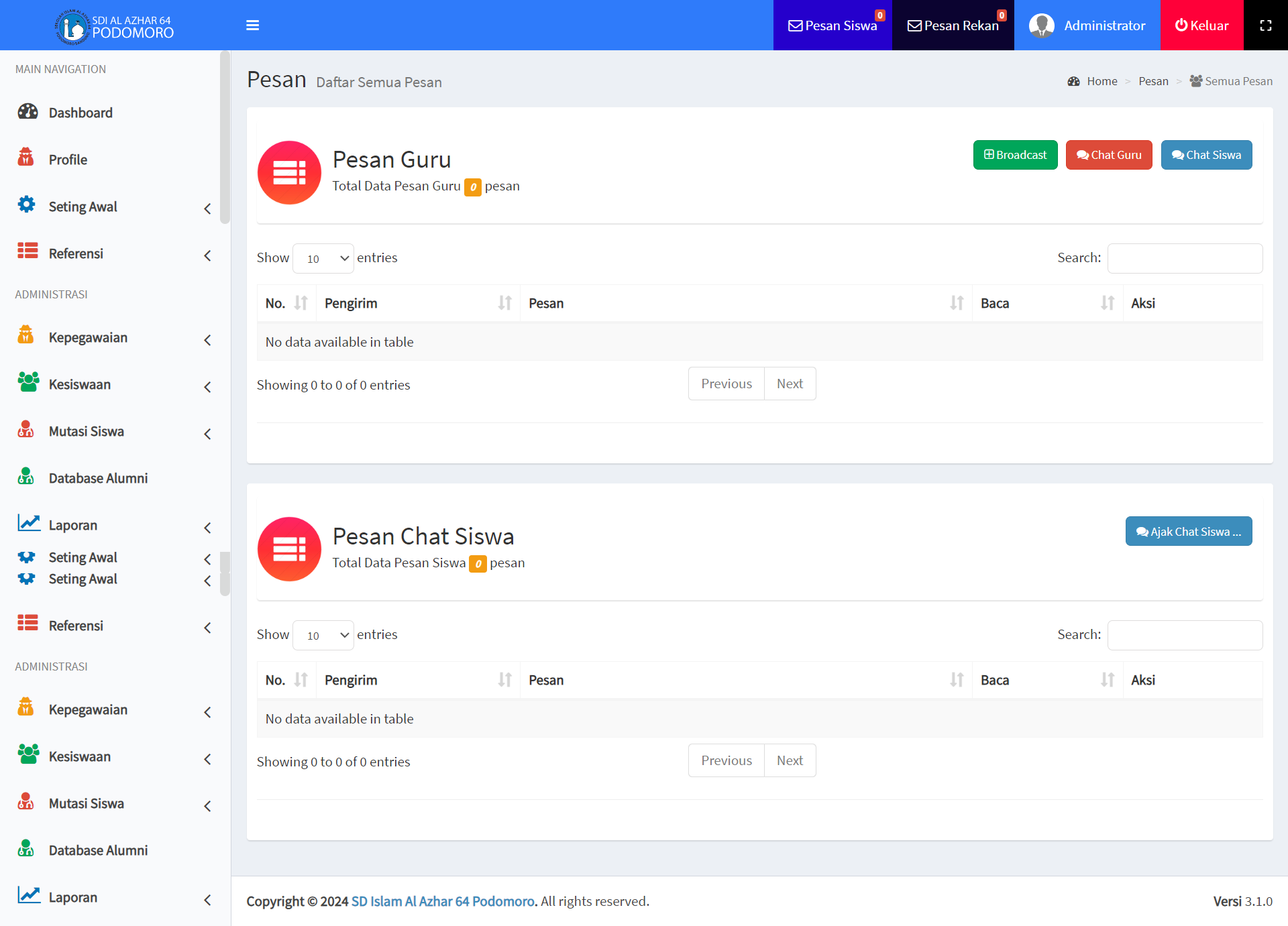The height and width of the screenshot is (926, 1288).
Task: Click the red Pesan Guru list icon
Action: (x=289, y=173)
